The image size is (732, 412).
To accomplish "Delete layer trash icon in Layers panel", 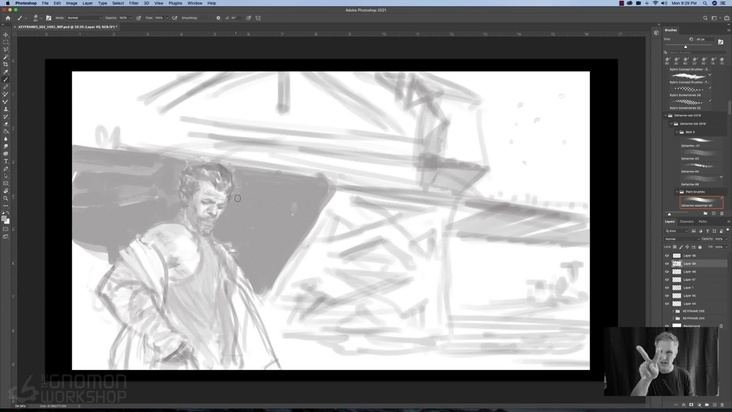I will (x=722, y=405).
